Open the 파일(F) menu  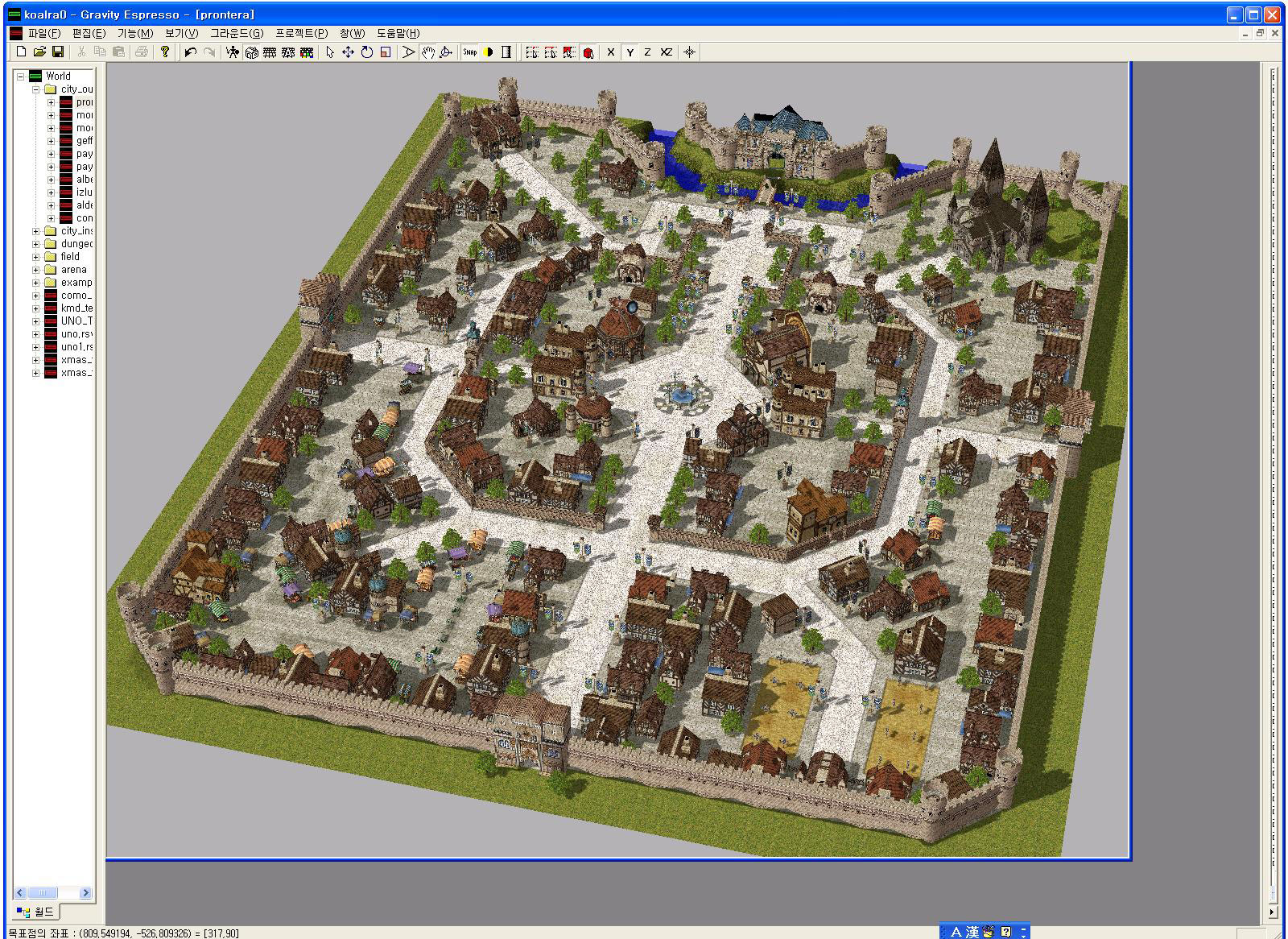[x=44, y=33]
